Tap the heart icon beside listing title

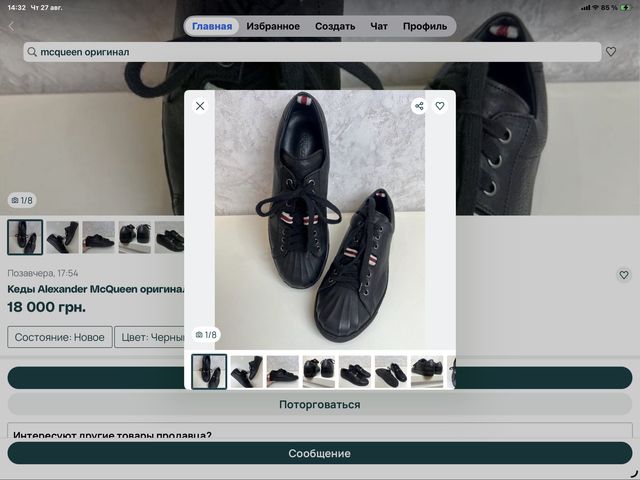[x=624, y=275]
